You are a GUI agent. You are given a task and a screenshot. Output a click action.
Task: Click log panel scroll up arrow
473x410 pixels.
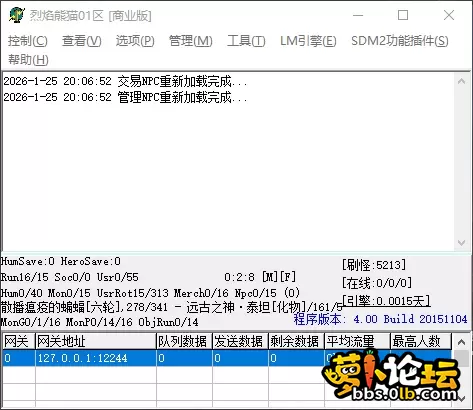461,81
